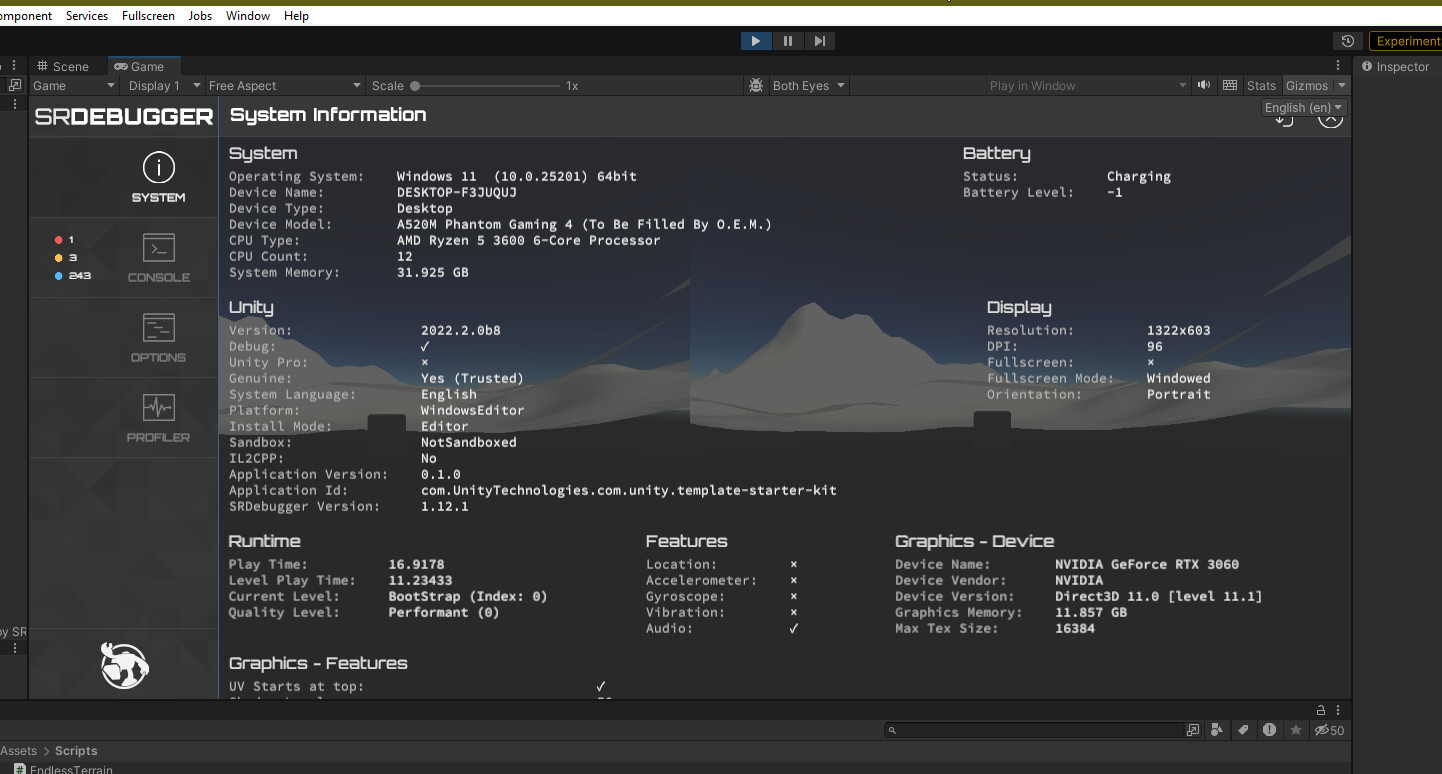Pause playback with the pause button
1442x774 pixels.
click(788, 40)
